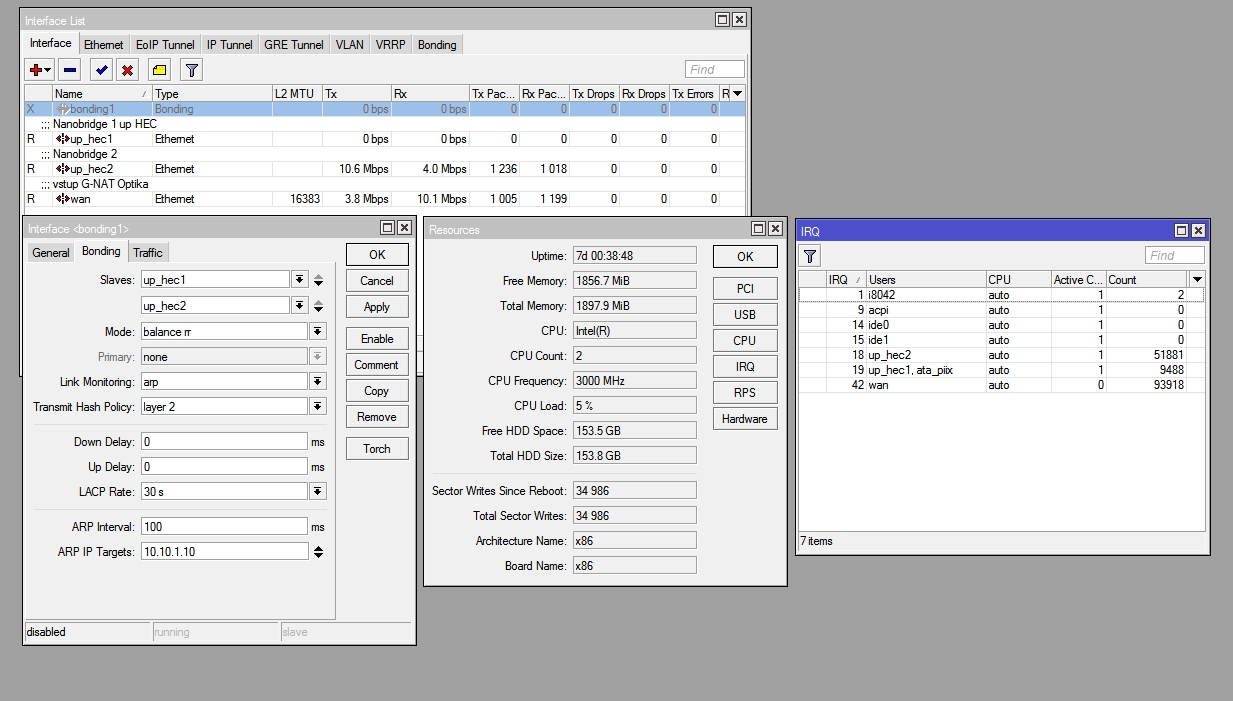Screen dimensions: 1233x701
Task: Select the wan row in Interface List
Action: 385,199
